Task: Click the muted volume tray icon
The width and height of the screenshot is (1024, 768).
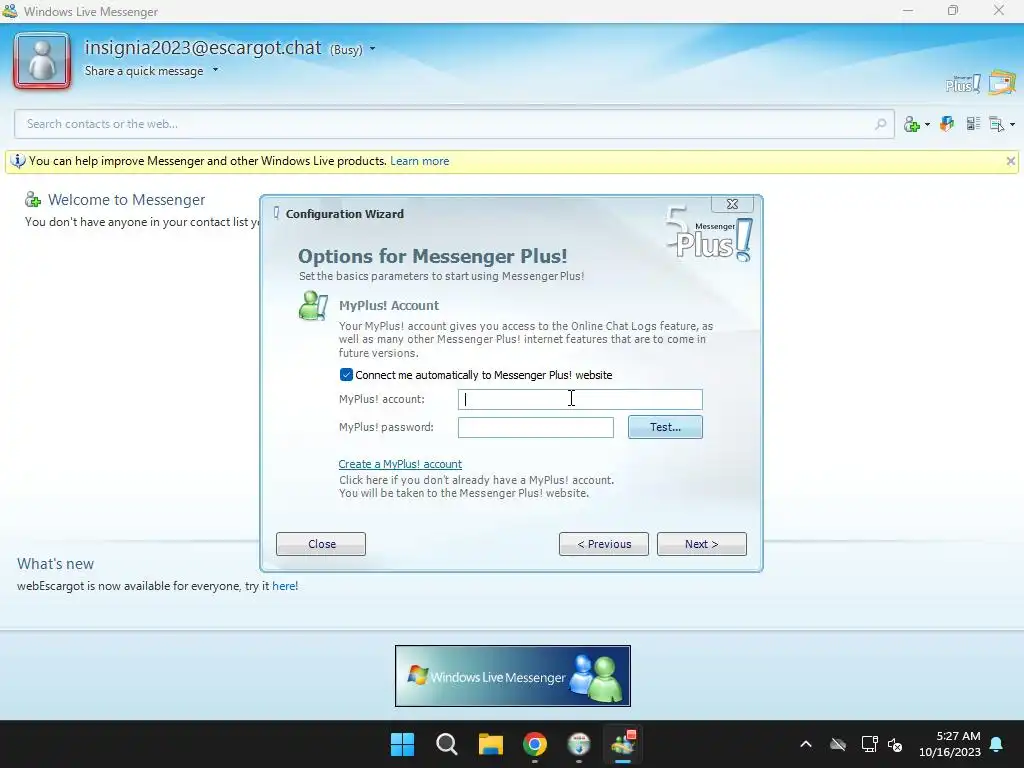Action: coord(895,744)
